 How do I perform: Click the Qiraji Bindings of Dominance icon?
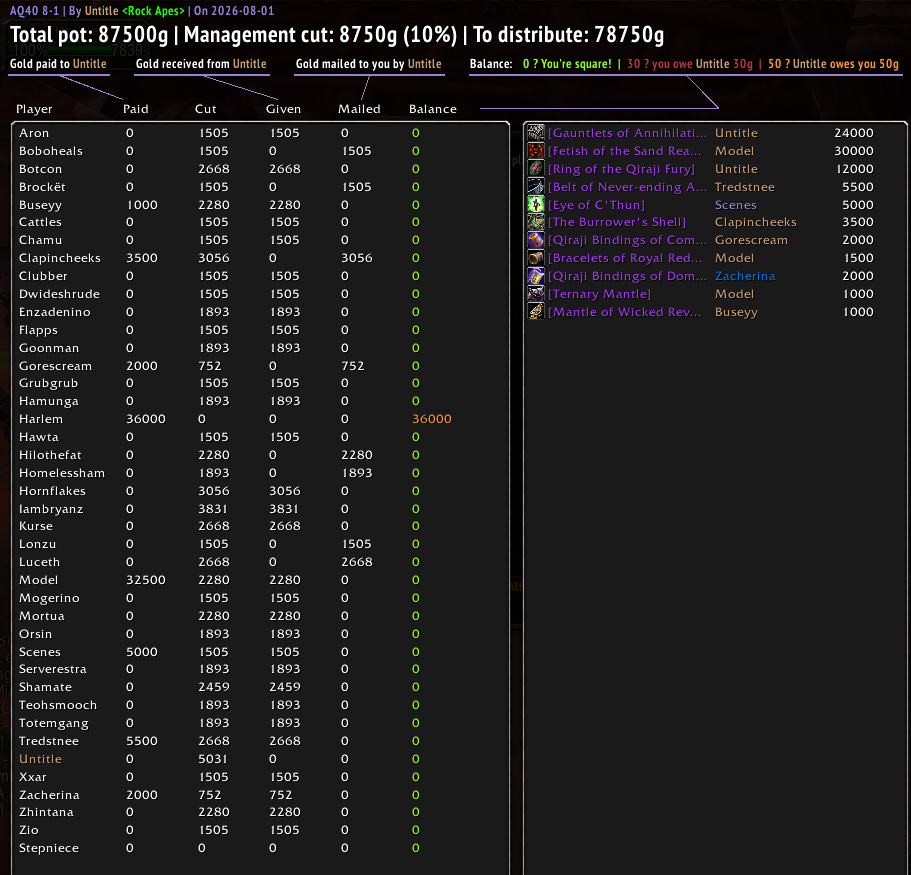pos(536,276)
